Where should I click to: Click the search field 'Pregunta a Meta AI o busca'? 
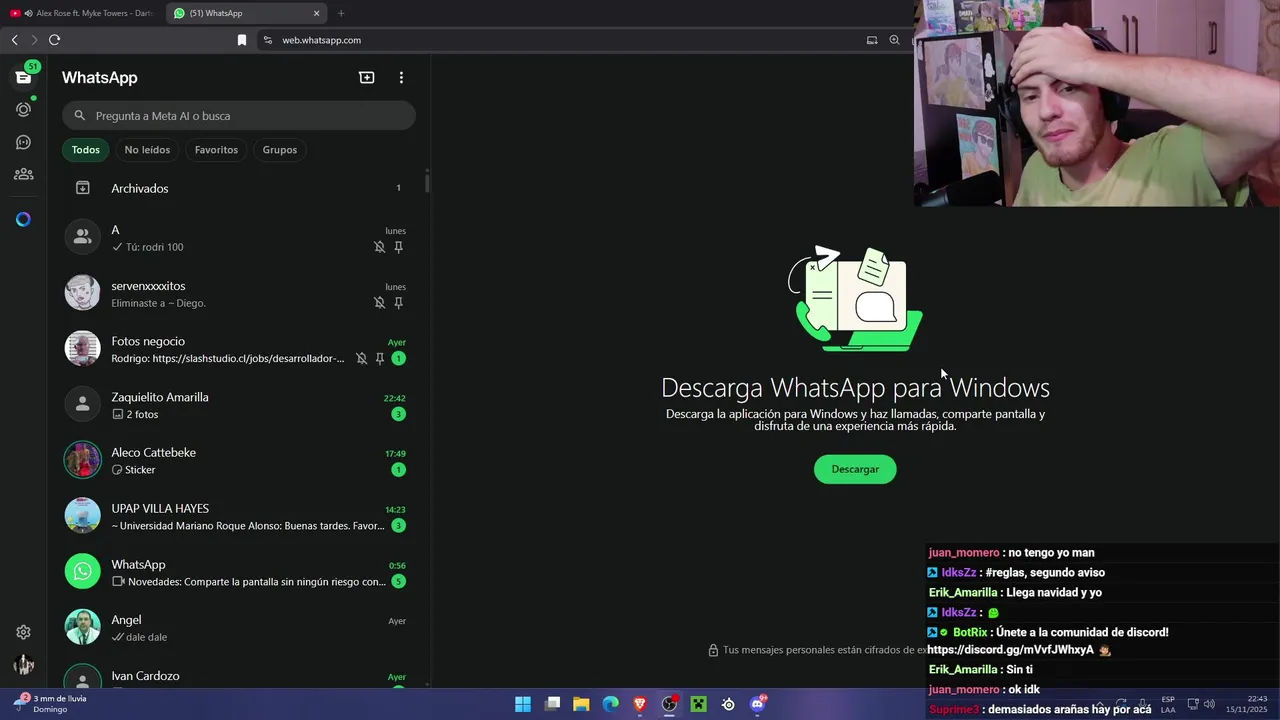[x=238, y=115]
